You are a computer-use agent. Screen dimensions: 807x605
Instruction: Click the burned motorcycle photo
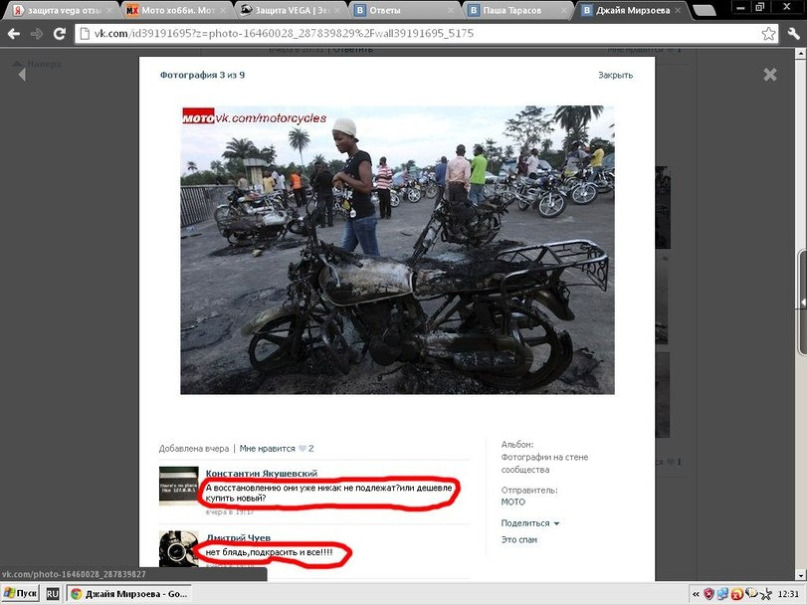(397, 250)
